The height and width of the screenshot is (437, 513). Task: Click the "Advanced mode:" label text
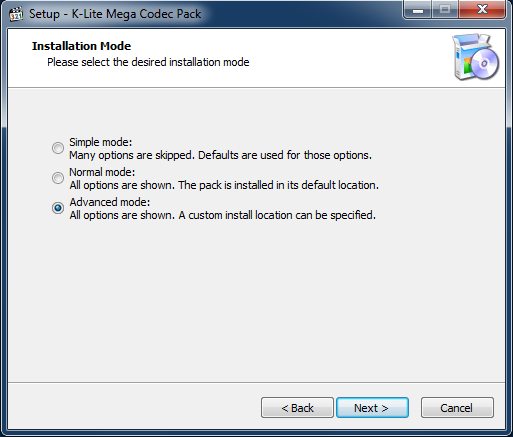[x=110, y=202]
